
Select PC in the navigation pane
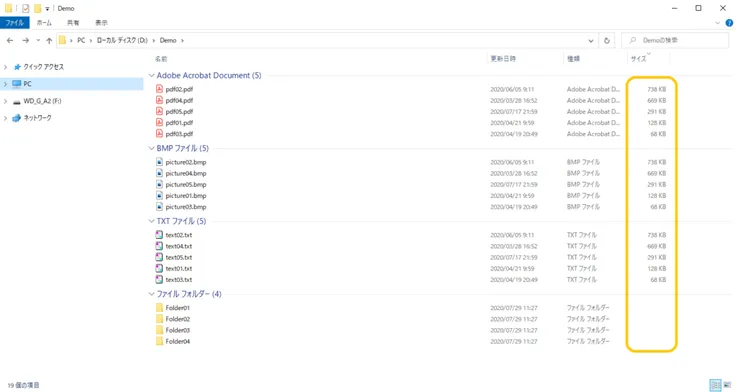pos(27,84)
